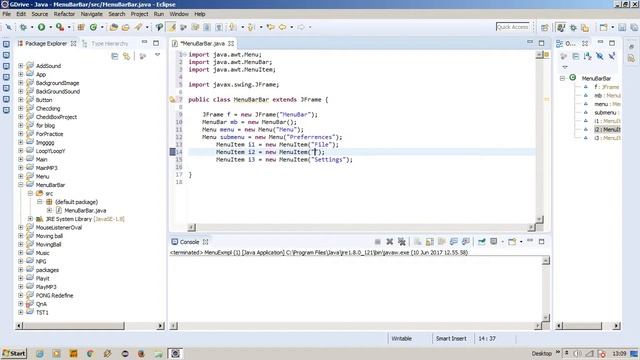Click the editor horizontal scrollbar
Image resolution: width=640 pixels, height=360 pixels.
[x=361, y=227]
